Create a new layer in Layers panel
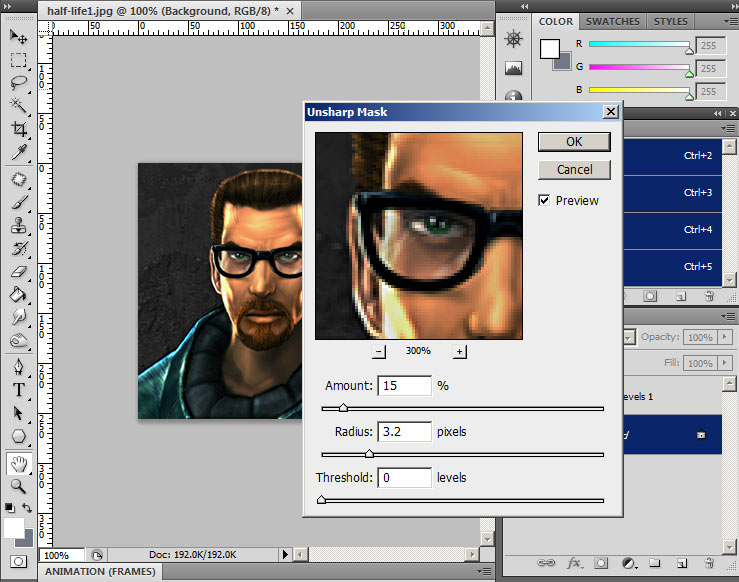This screenshot has height=582, width=739. pos(682,563)
